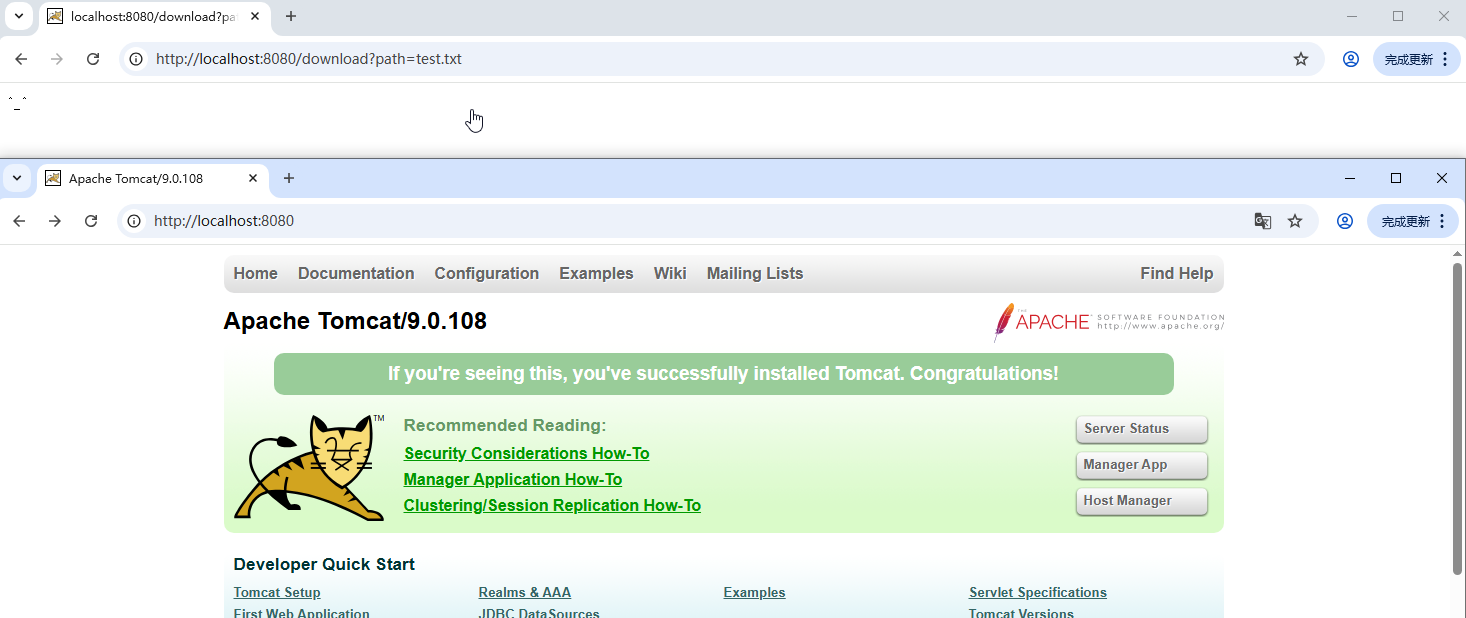1466x618 pixels.
Task: Click the Apache Tomcat/9.0.108 heading
Action: 355,321
